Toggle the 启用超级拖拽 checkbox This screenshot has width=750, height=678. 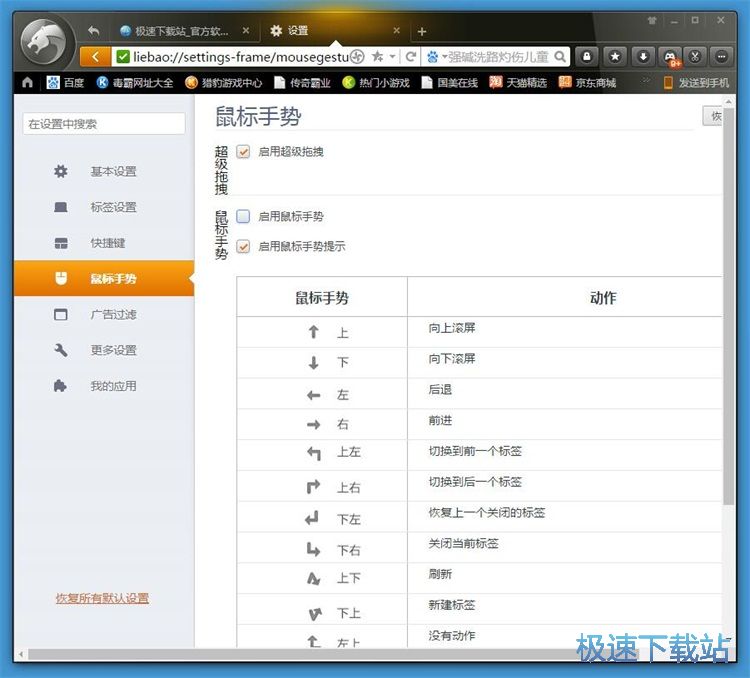(243, 152)
